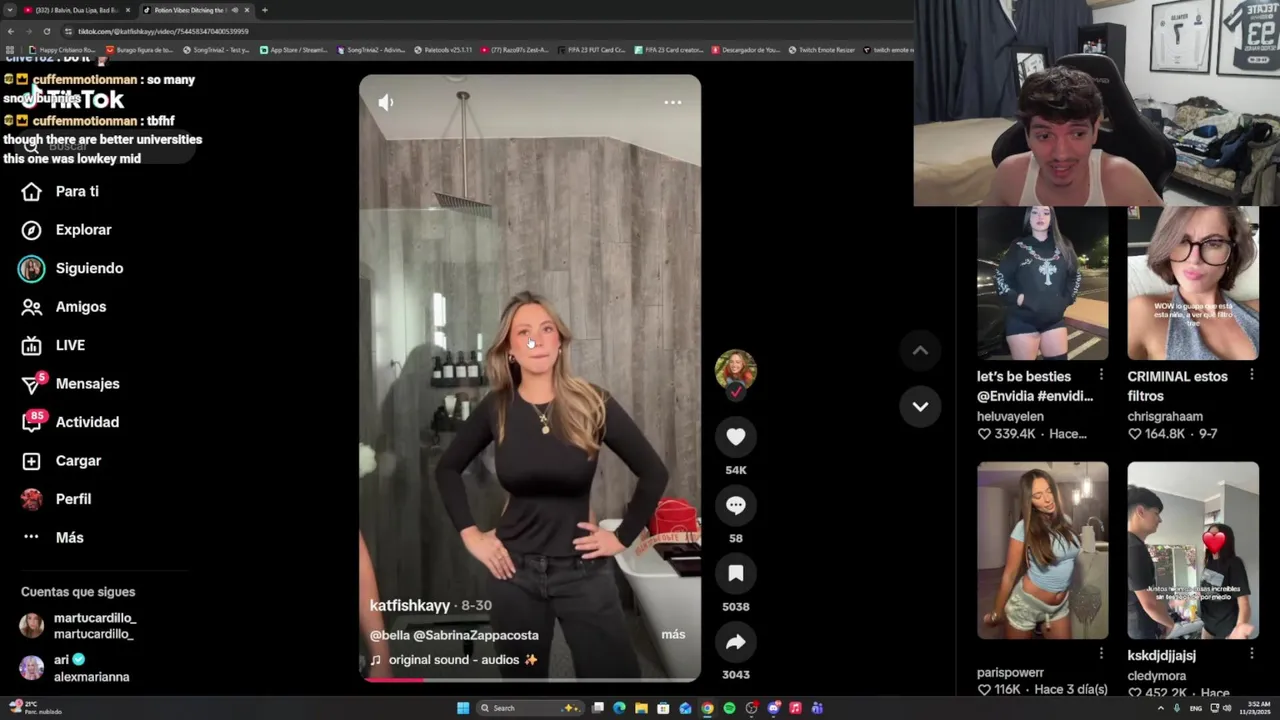1280x720 pixels.
Task: Open SongTrivia2 - Test bookmark
Action: 216,50
